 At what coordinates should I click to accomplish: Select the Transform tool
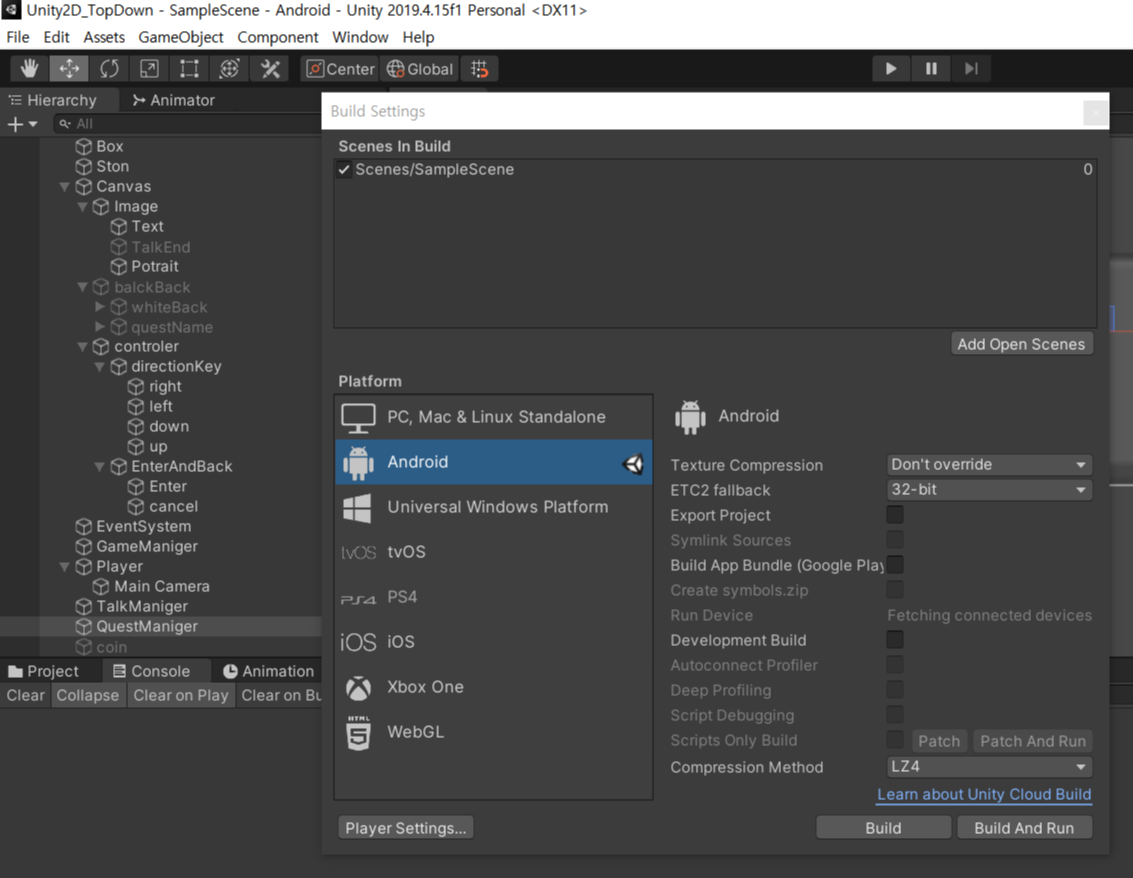click(x=229, y=69)
